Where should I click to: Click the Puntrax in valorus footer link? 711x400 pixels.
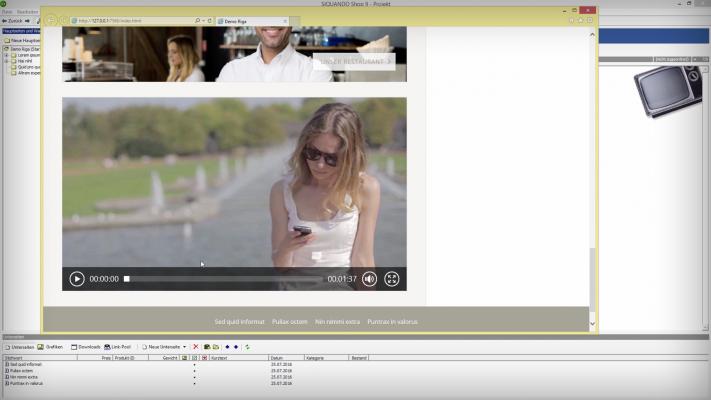[392, 322]
